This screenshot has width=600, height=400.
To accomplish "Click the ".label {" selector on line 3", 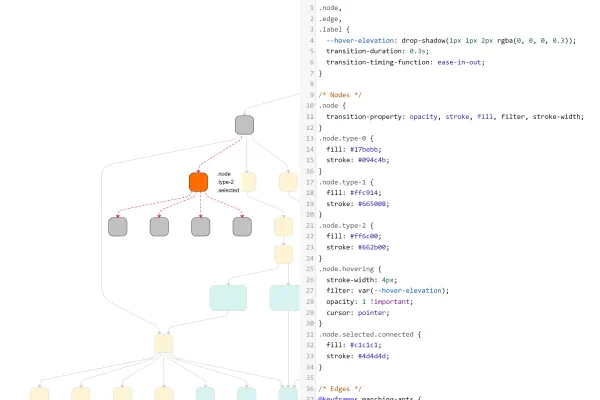I will [x=334, y=29].
